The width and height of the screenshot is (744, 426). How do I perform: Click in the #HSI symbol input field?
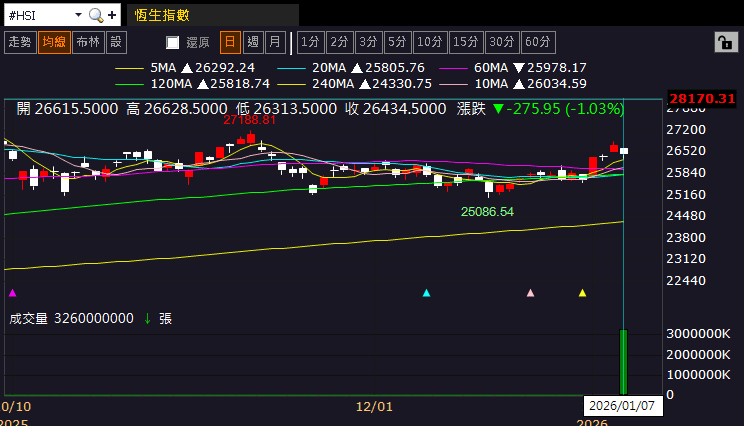click(x=39, y=16)
